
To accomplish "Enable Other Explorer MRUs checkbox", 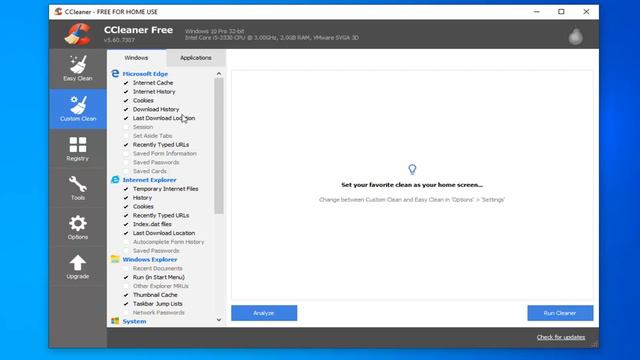I will pyautogui.click(x=126, y=286).
